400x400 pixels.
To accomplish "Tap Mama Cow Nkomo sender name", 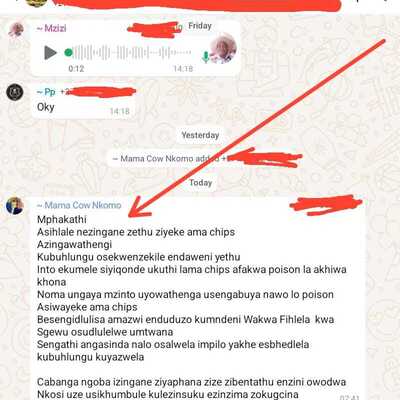I will pos(79,205).
